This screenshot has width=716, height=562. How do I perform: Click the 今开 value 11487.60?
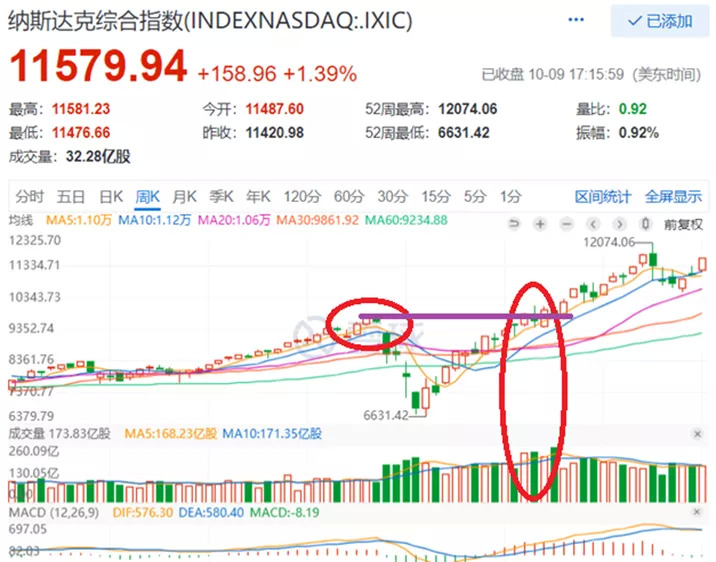(274, 109)
